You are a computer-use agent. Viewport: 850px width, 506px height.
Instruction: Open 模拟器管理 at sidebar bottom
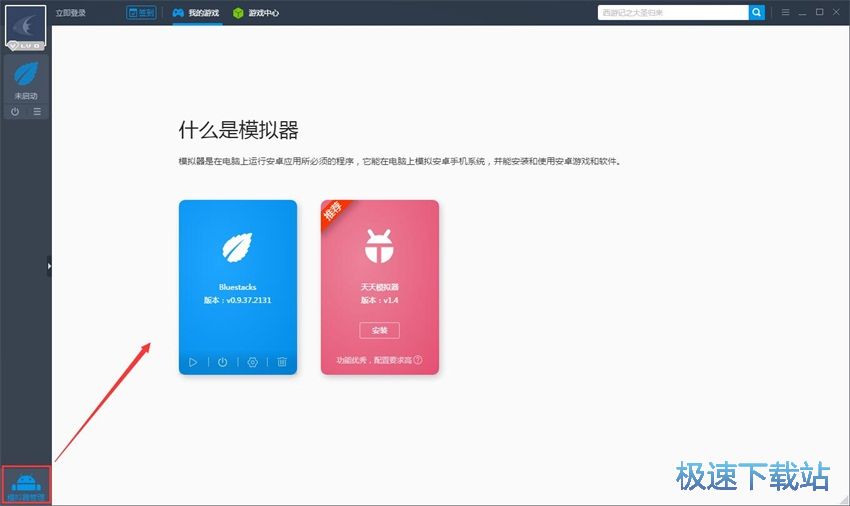pos(26,486)
